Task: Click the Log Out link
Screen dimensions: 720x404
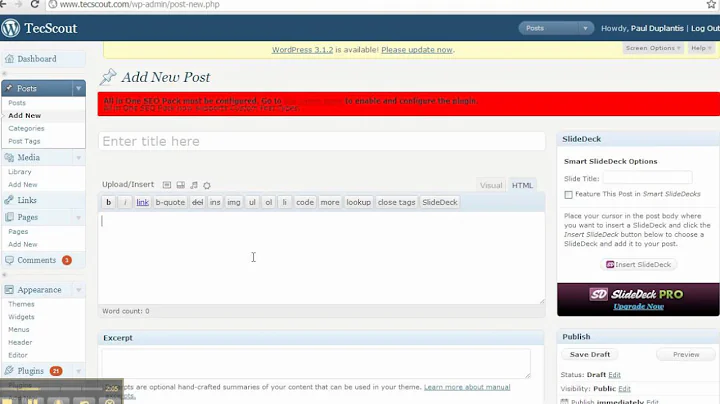Action: click(705, 28)
